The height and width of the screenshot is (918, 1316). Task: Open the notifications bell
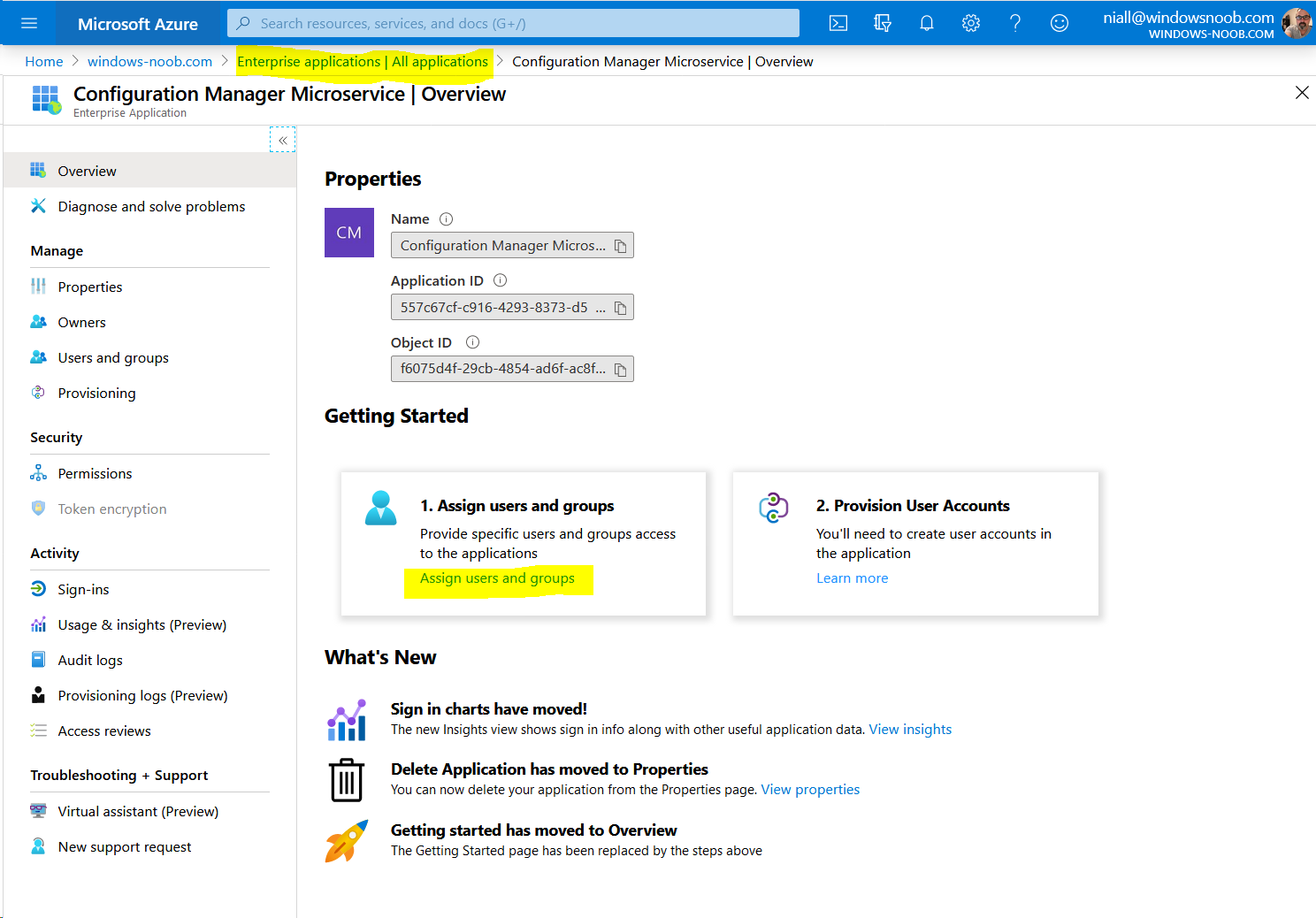(927, 23)
